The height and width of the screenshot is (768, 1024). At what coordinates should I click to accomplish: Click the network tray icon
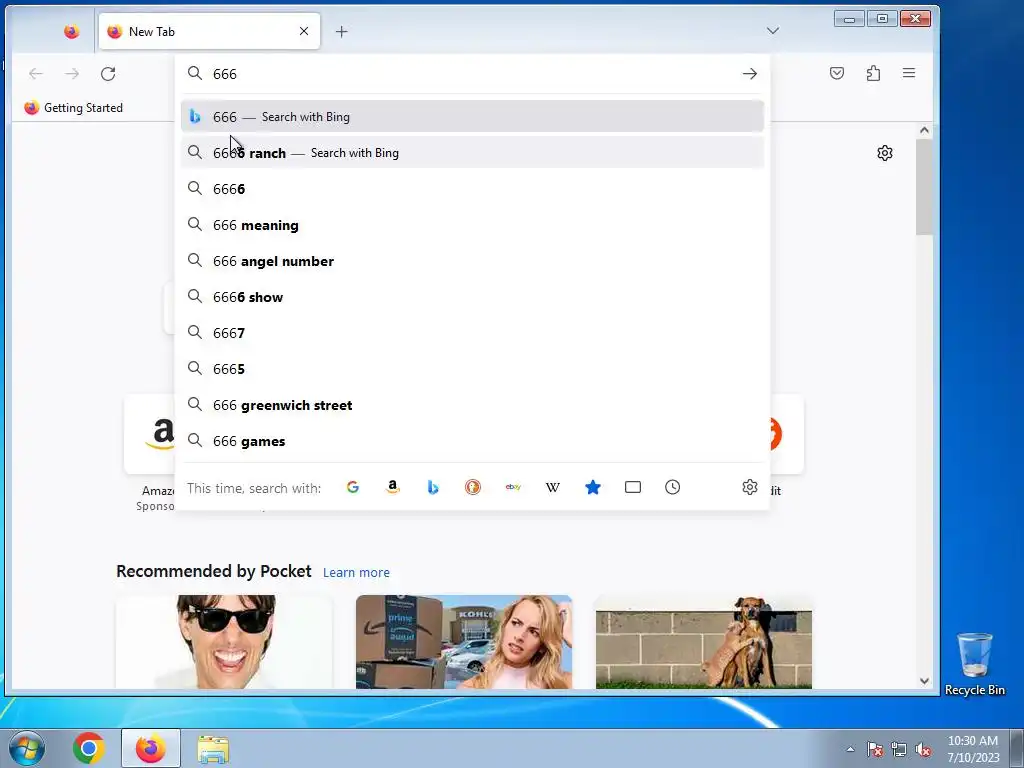[x=899, y=749]
